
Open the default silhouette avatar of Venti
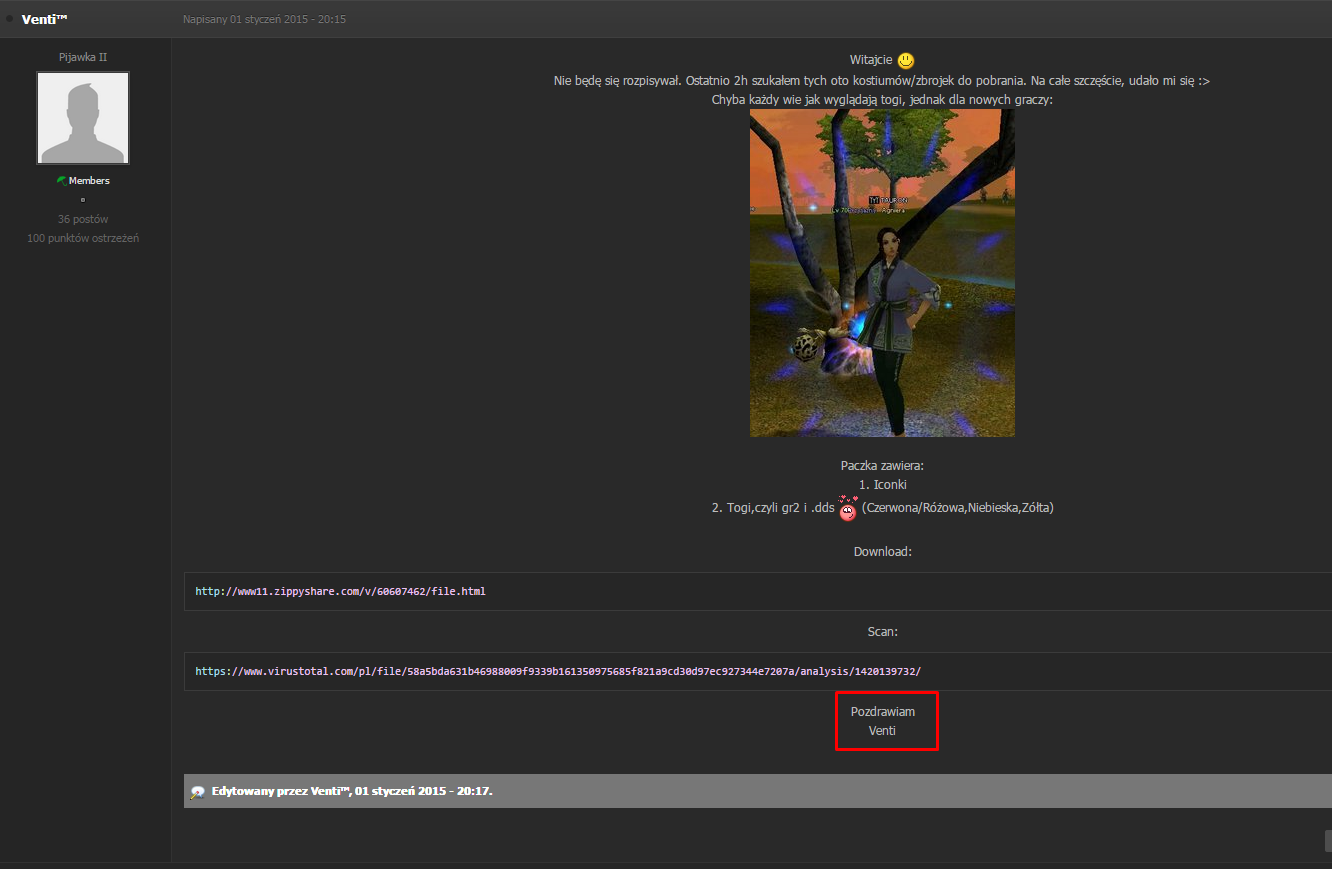pyautogui.click(x=83, y=118)
